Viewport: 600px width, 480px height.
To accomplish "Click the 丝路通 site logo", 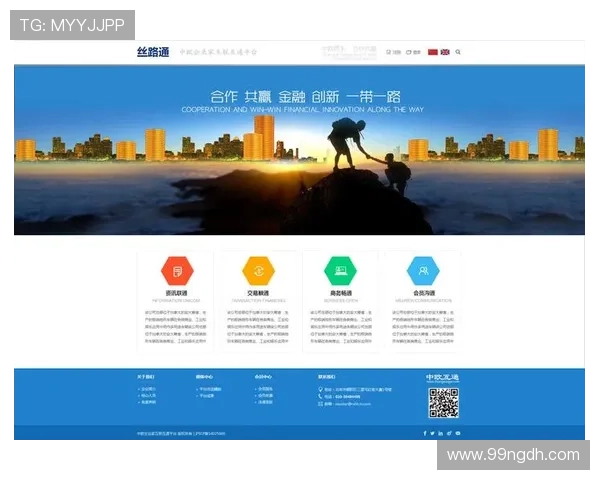I will pyautogui.click(x=153, y=52).
